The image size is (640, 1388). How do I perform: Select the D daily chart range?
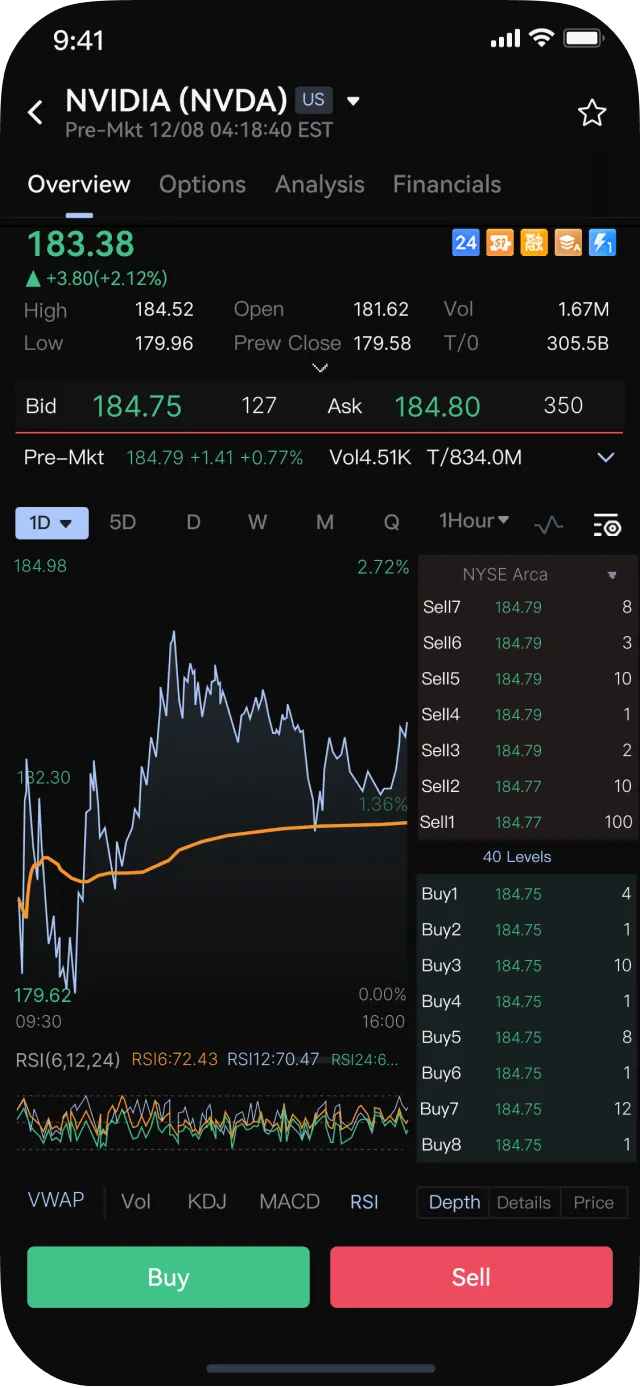tap(193, 523)
